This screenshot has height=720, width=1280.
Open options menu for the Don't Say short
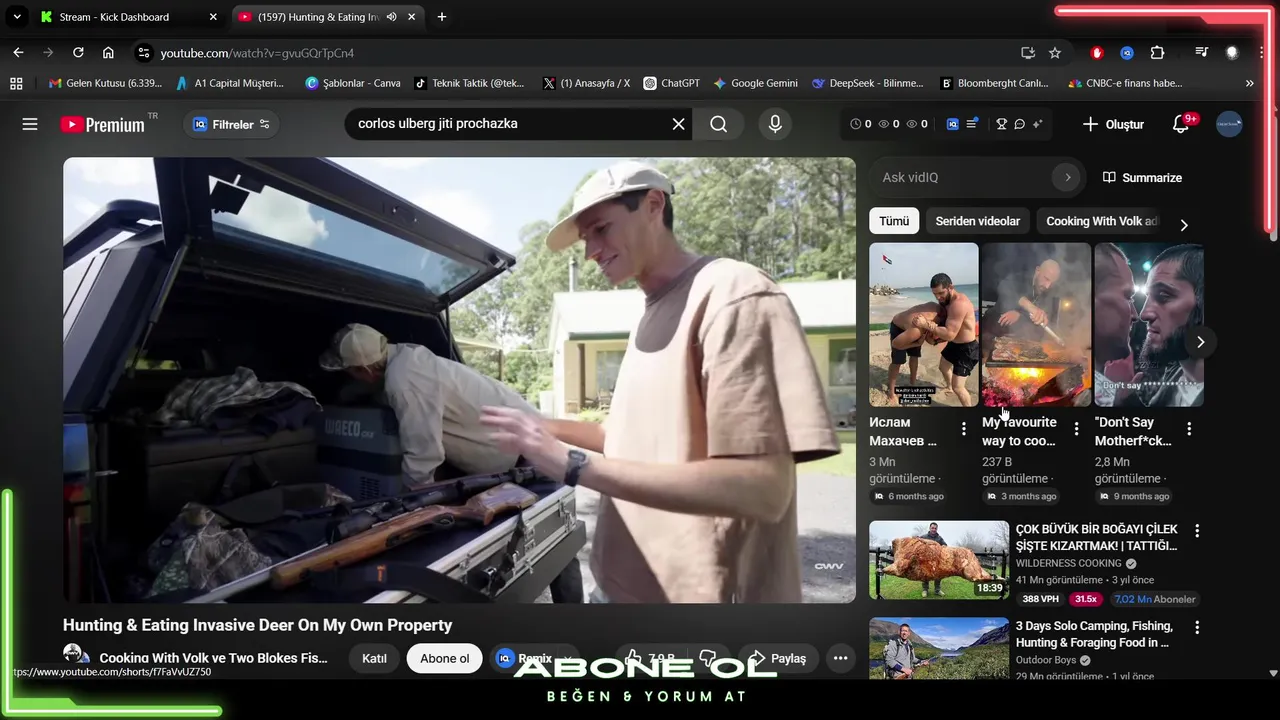(x=1189, y=429)
